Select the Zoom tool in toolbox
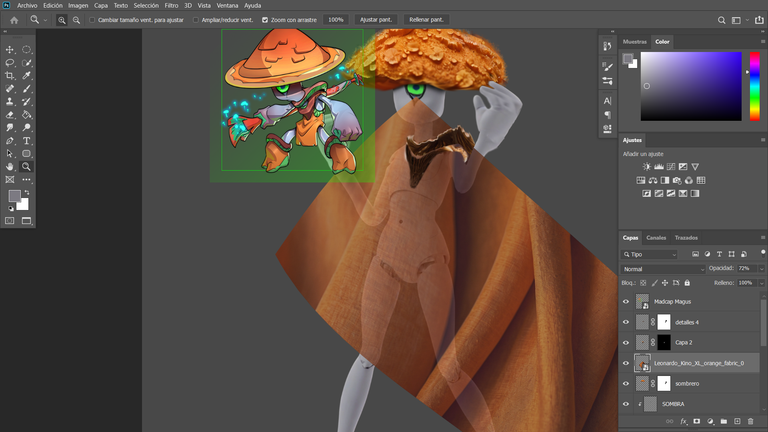The height and width of the screenshot is (432, 768). (x=26, y=167)
